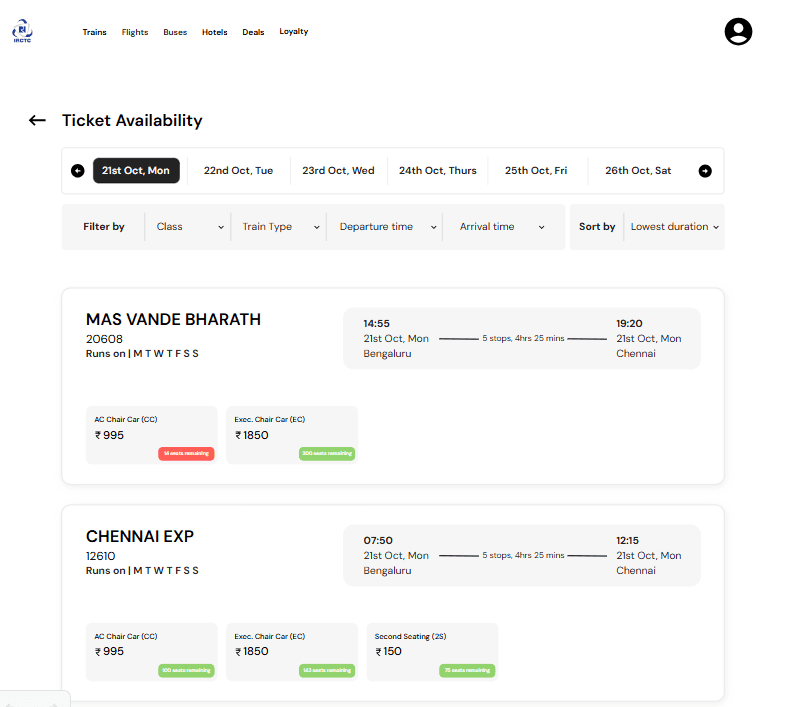Expand the Departure time filter dropdown
This screenshot has height=707, width=786.
[387, 227]
